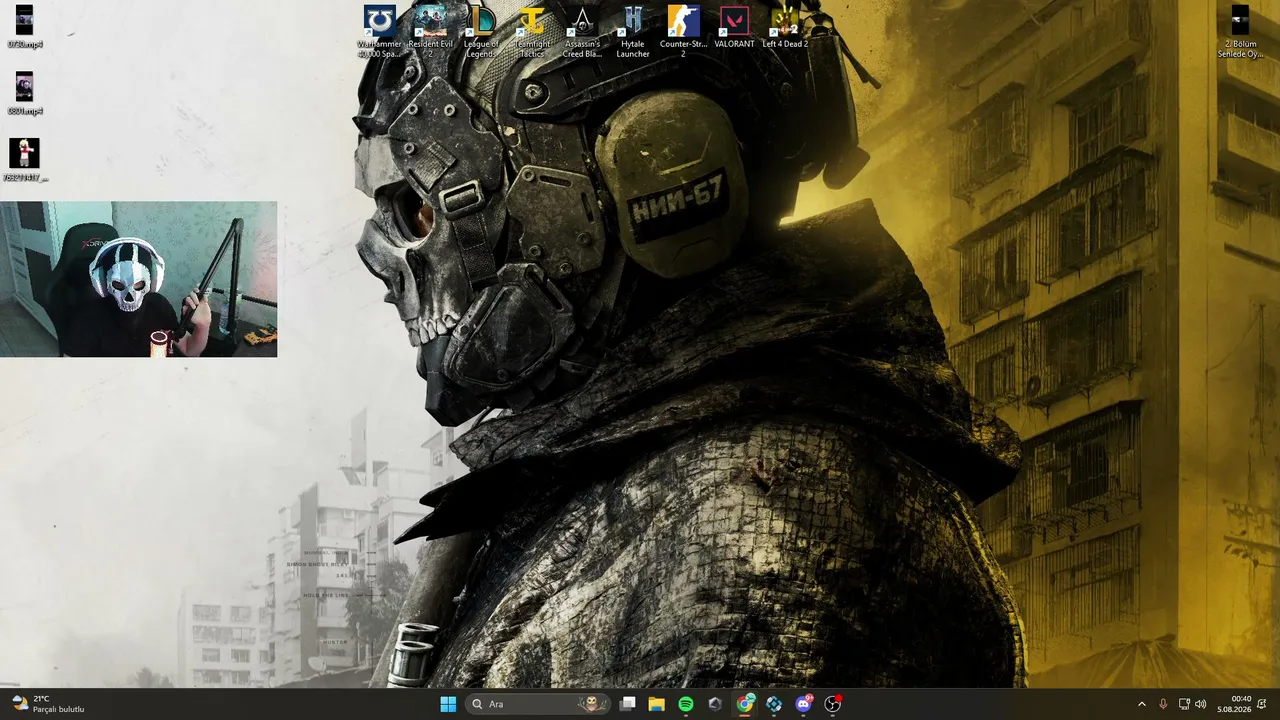Open the weather widget showing 21°C
The image size is (1280, 720).
[48, 704]
